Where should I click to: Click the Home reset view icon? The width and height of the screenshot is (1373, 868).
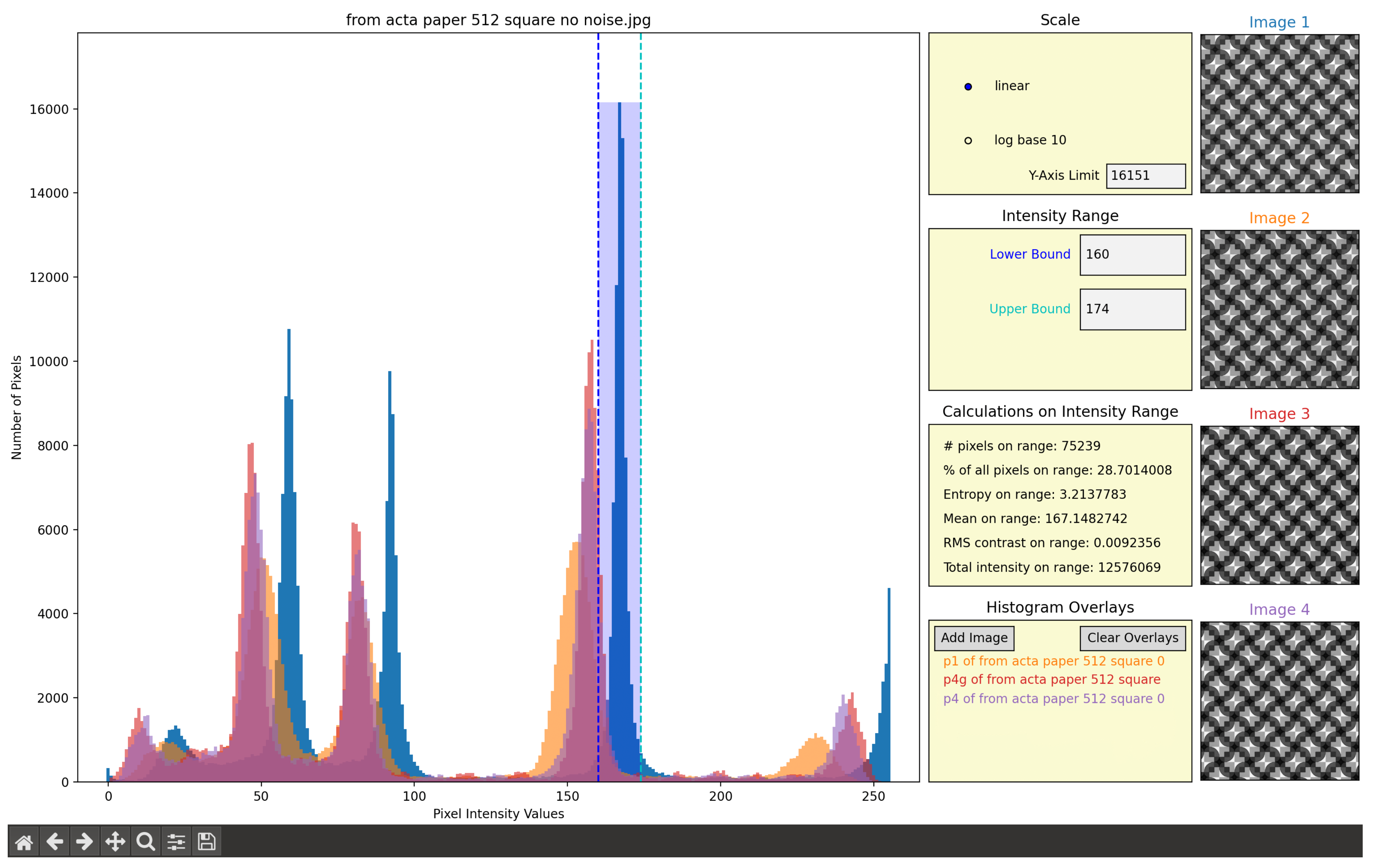24,841
